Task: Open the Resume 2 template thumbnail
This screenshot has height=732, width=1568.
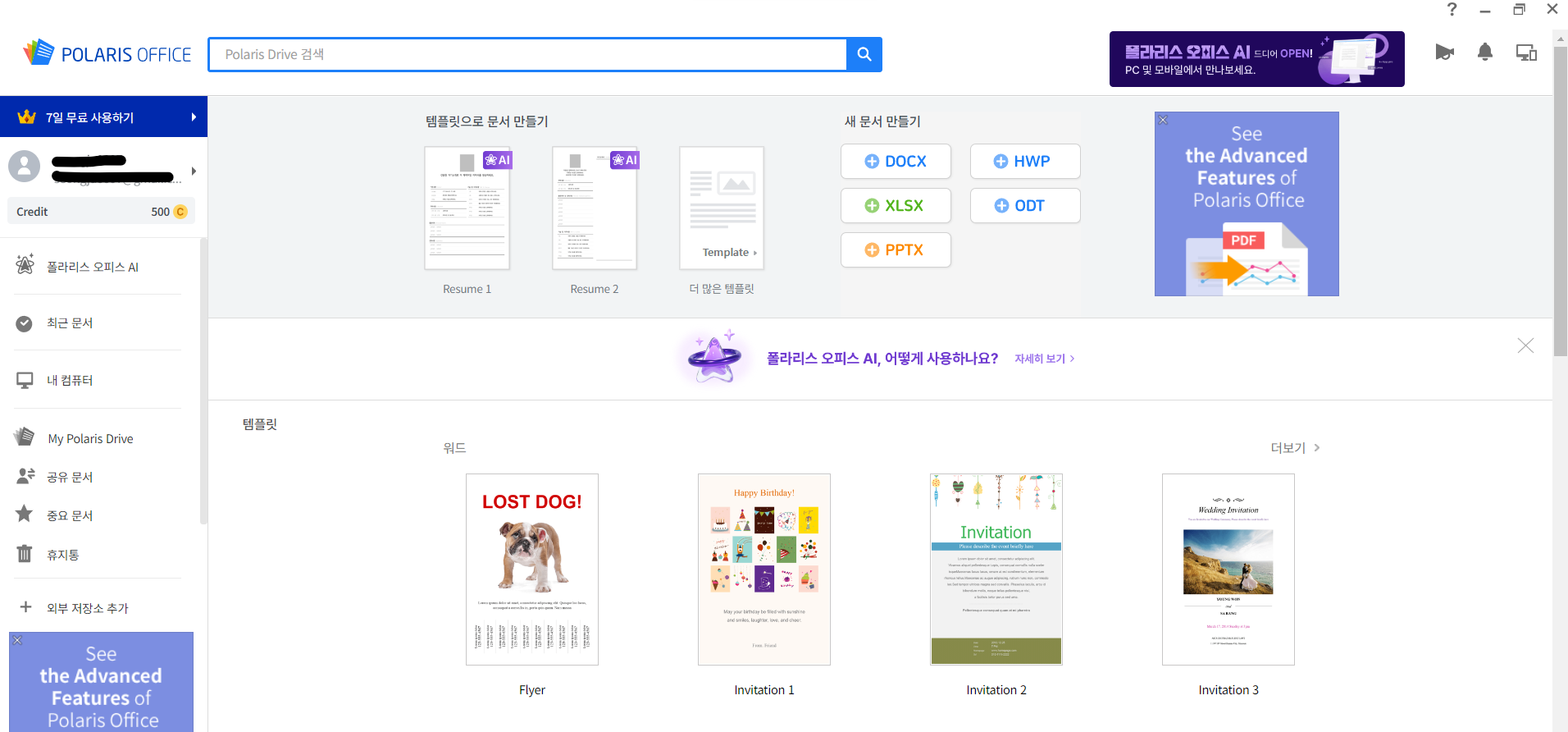Action: pos(595,208)
